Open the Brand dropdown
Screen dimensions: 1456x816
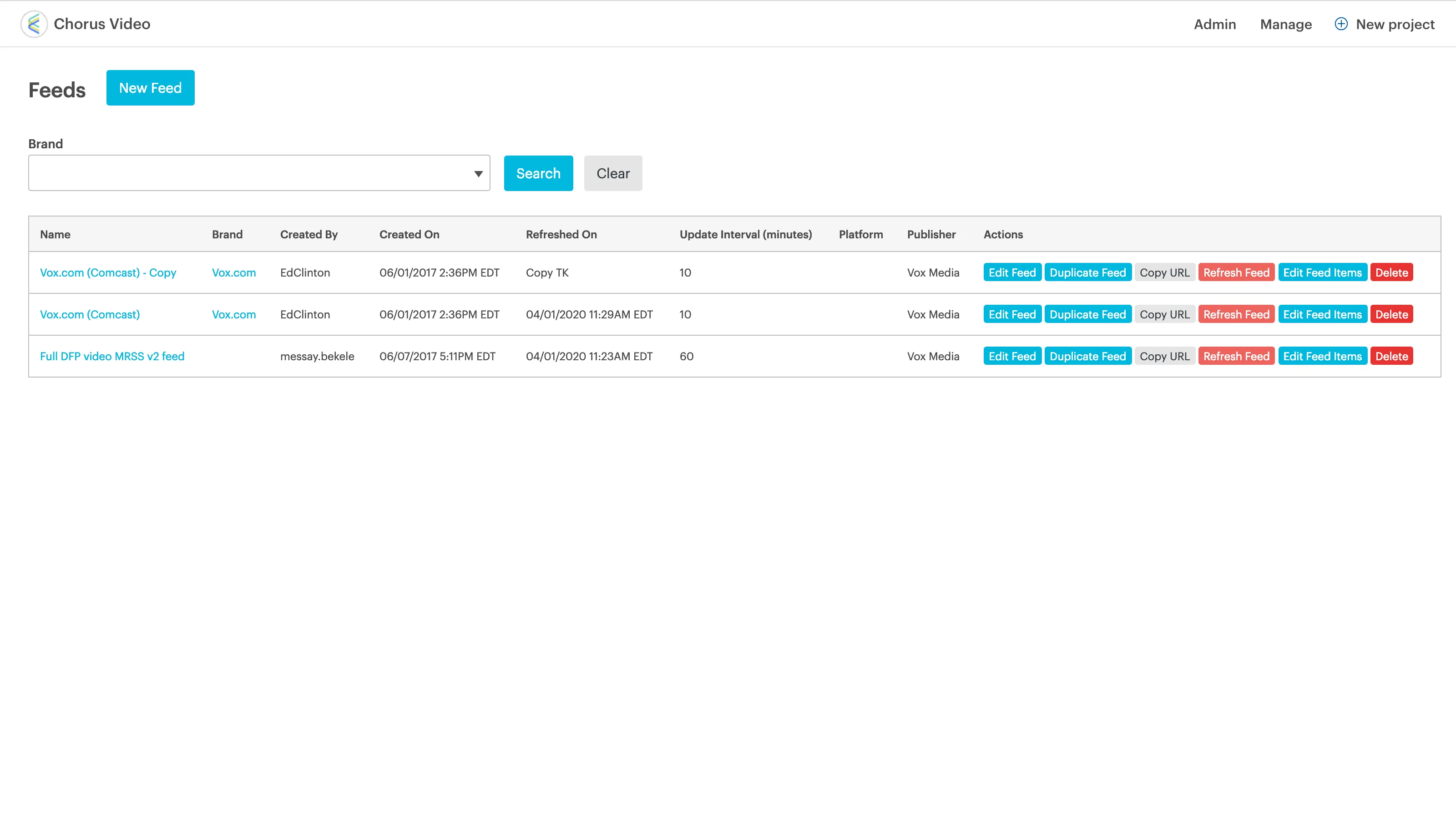click(259, 173)
